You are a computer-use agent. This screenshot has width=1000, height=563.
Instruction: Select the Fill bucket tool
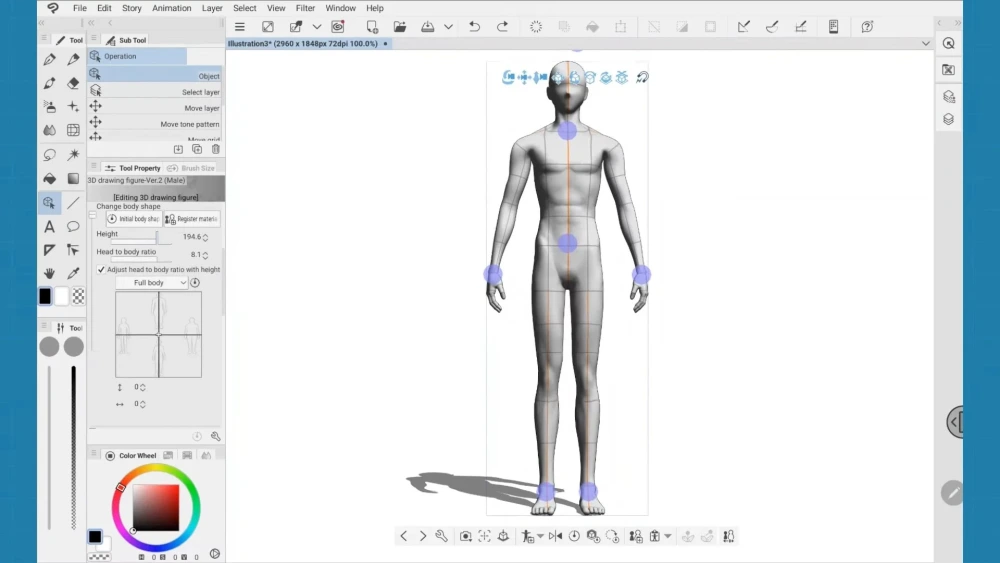(x=49, y=179)
